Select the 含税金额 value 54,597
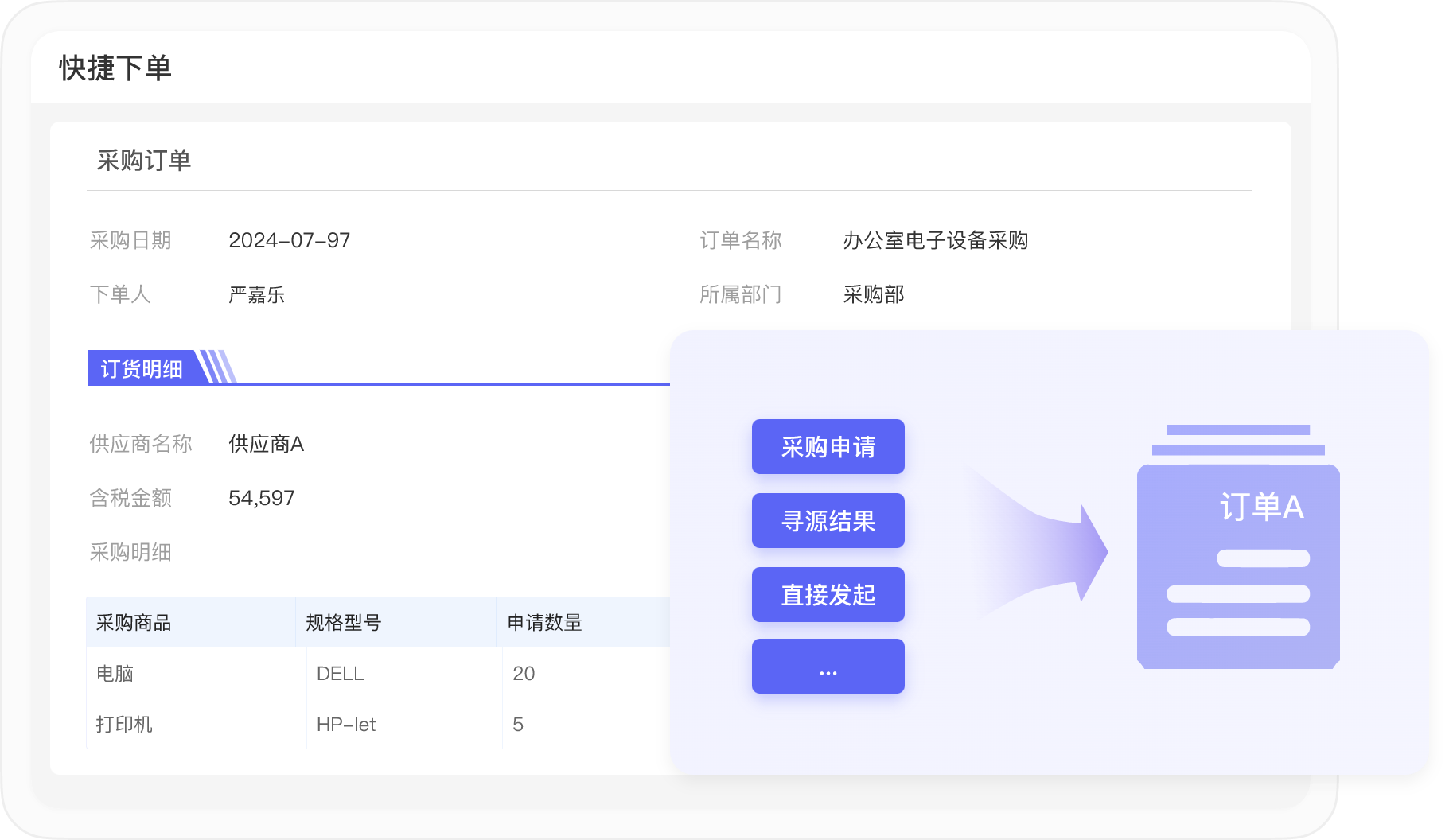The width and height of the screenshot is (1453, 840). tap(261, 498)
